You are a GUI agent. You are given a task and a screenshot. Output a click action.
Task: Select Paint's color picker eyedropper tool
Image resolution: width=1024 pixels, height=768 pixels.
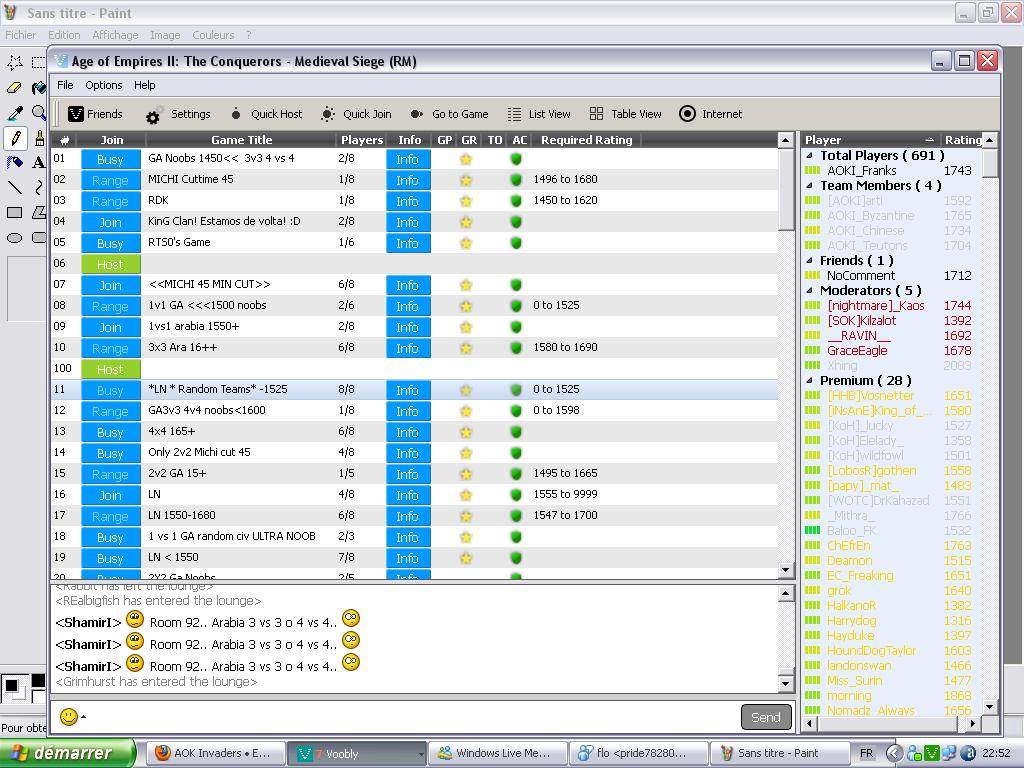pos(15,113)
